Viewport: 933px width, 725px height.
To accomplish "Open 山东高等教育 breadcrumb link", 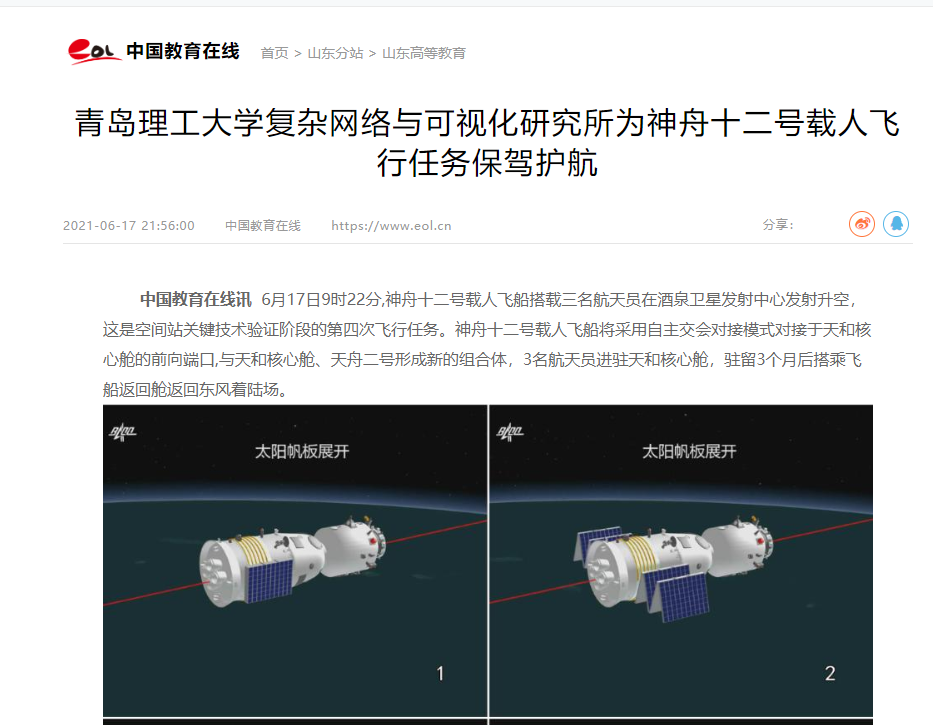I will 424,53.
